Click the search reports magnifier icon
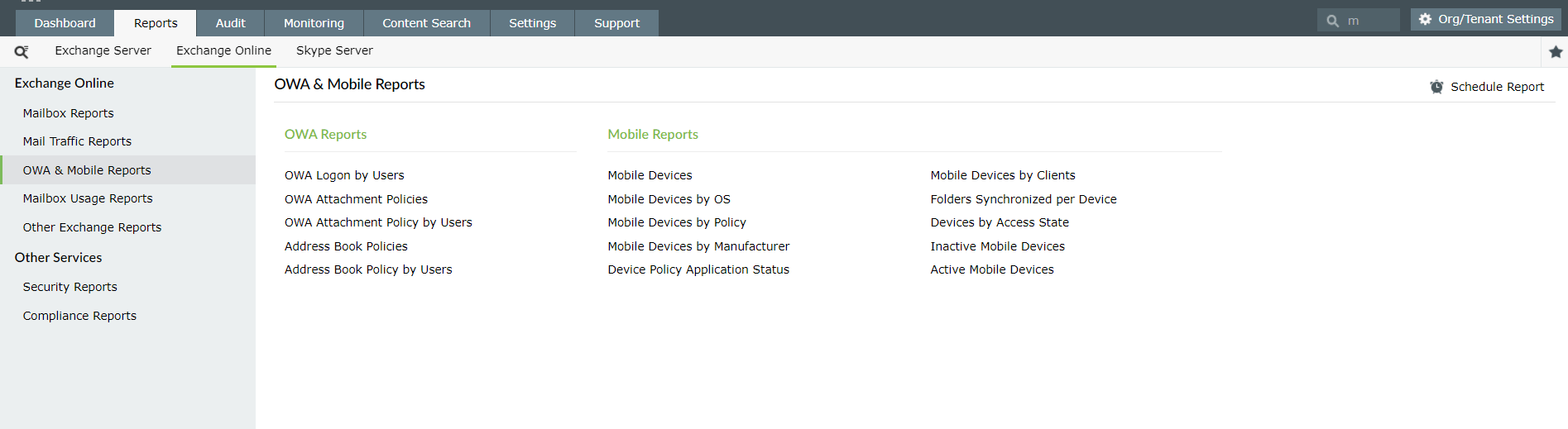 [x=22, y=51]
